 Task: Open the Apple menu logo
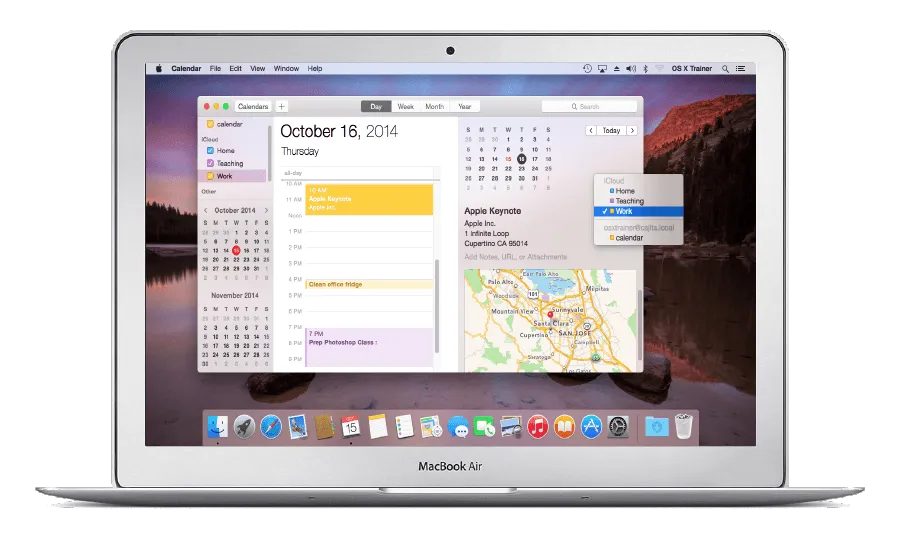click(158, 68)
